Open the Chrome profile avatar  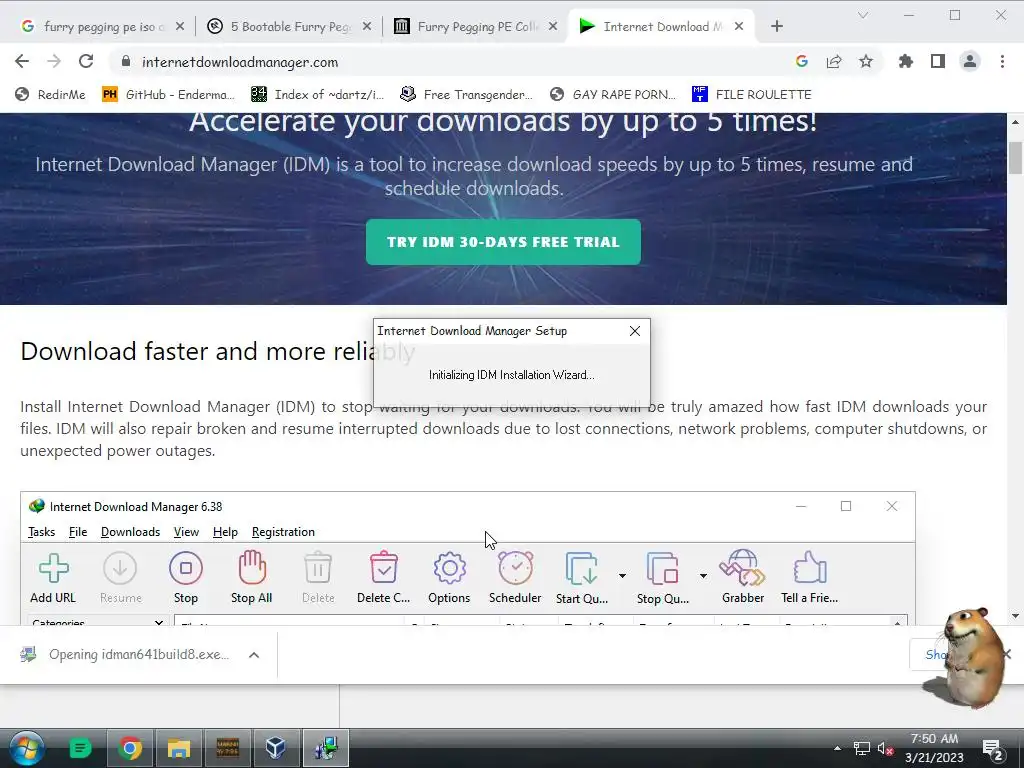pyautogui.click(x=970, y=61)
